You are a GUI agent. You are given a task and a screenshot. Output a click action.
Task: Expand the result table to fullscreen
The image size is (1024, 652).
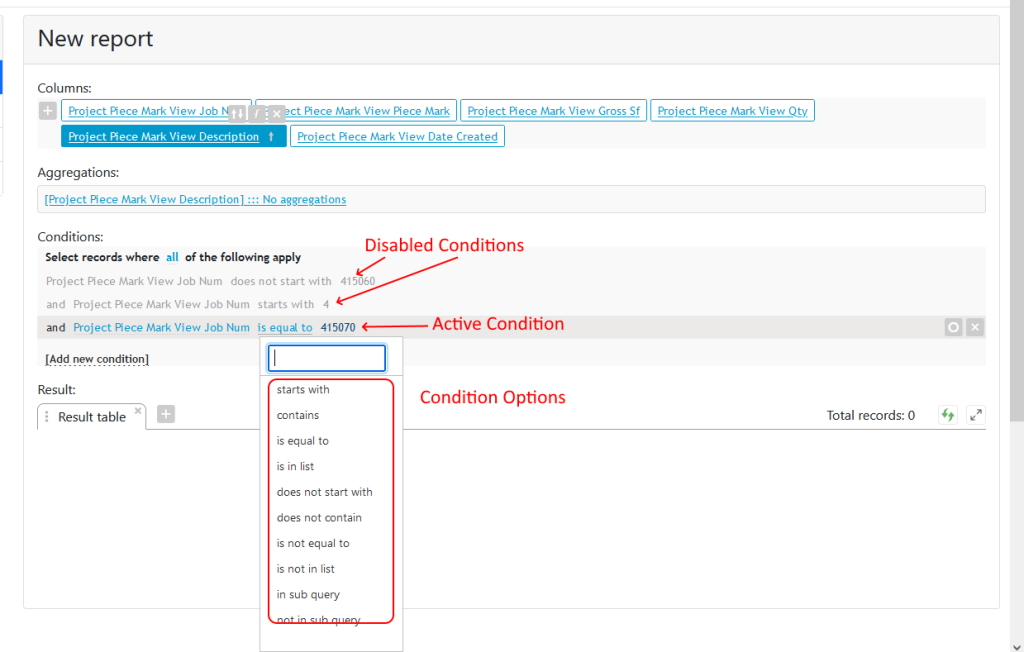pyautogui.click(x=975, y=414)
